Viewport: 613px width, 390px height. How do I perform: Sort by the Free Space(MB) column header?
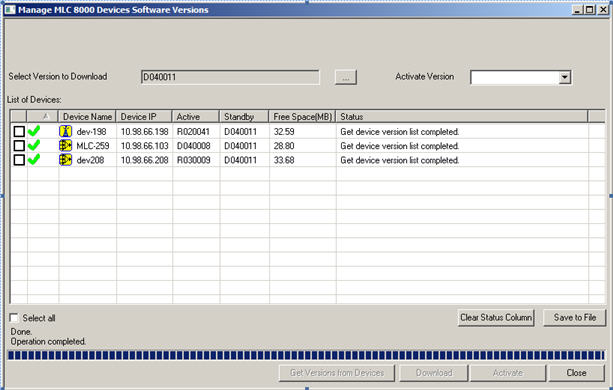(302, 116)
